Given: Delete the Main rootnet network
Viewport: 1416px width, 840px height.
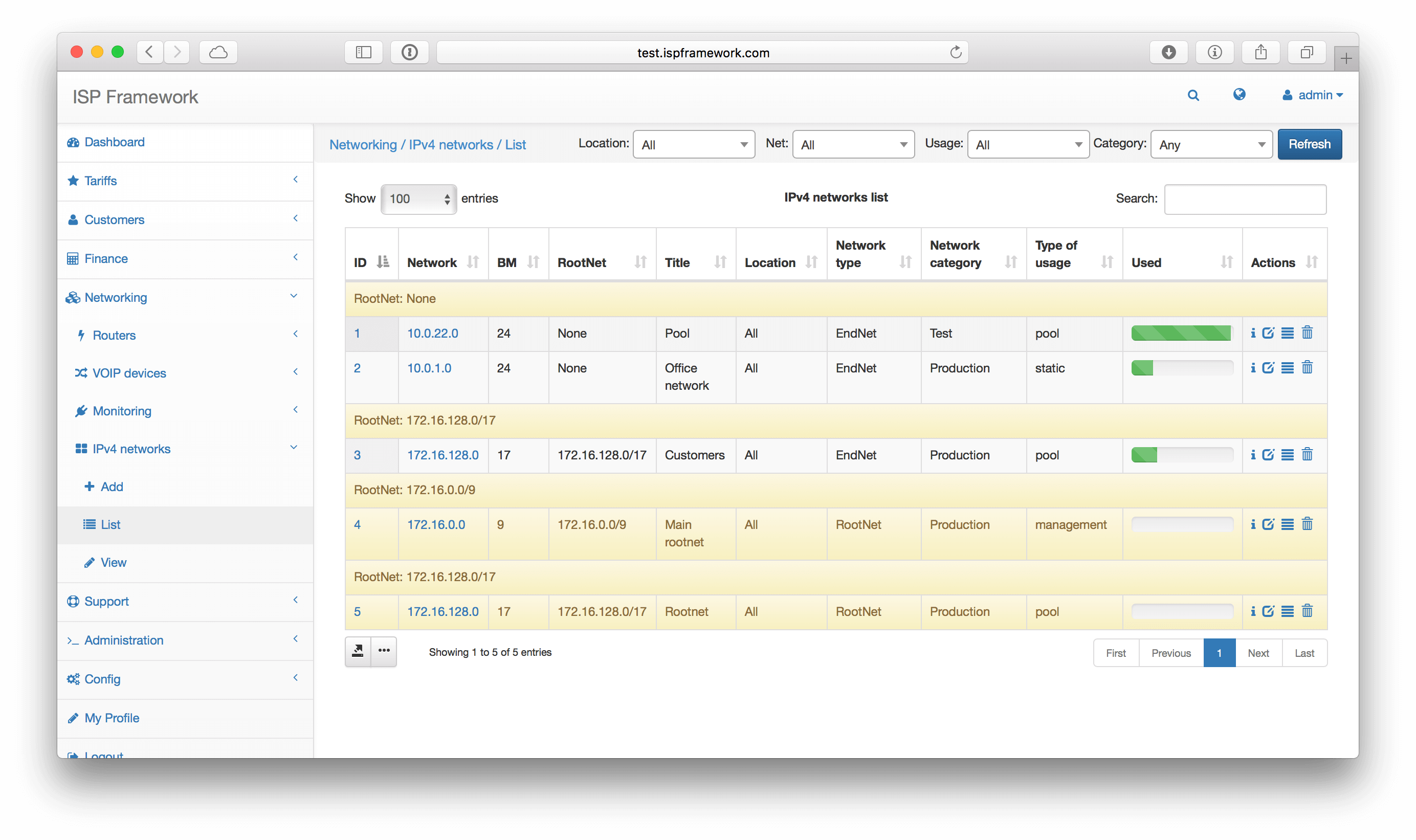Looking at the screenshot, I should coord(1308,523).
